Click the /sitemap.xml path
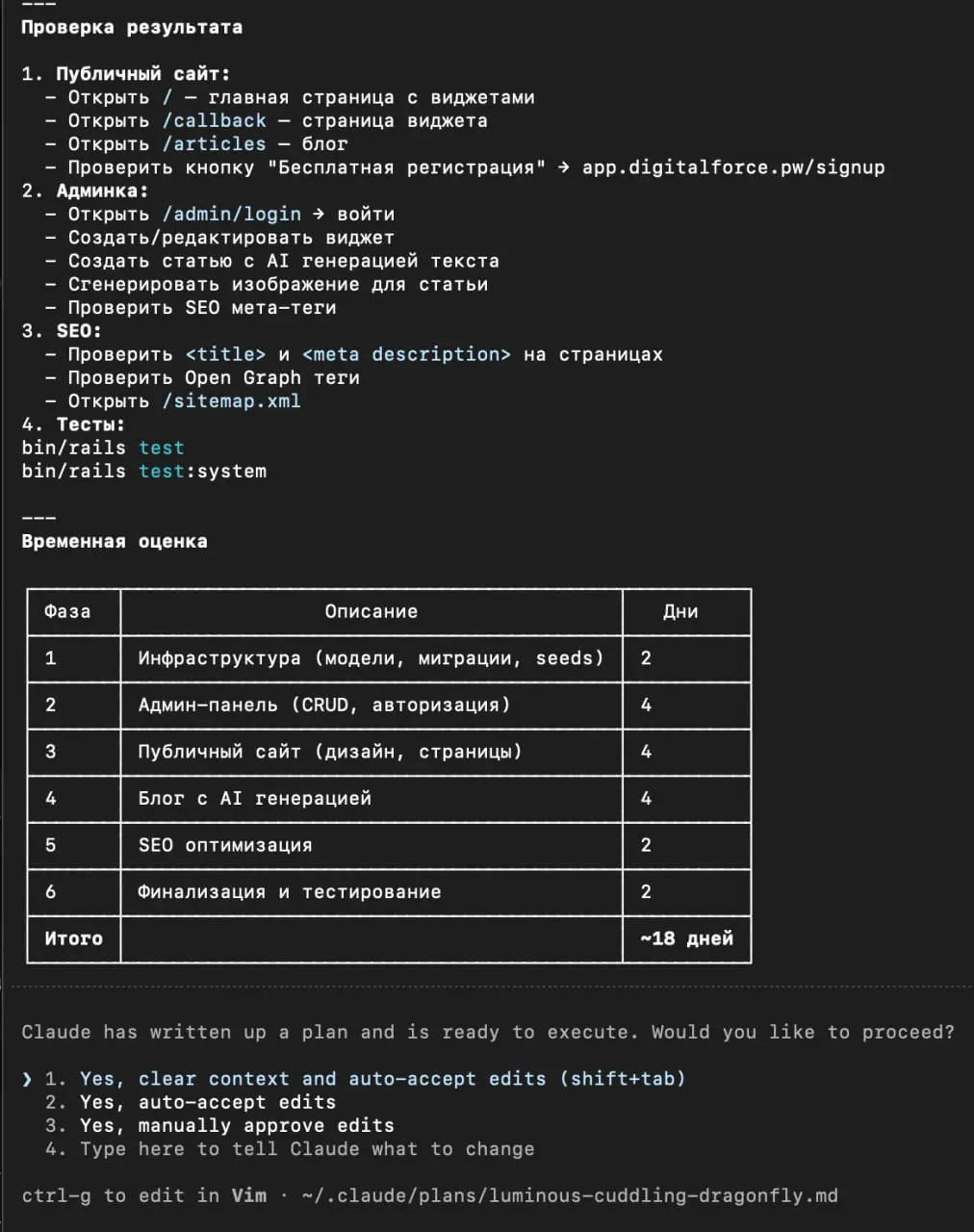 tap(231, 400)
